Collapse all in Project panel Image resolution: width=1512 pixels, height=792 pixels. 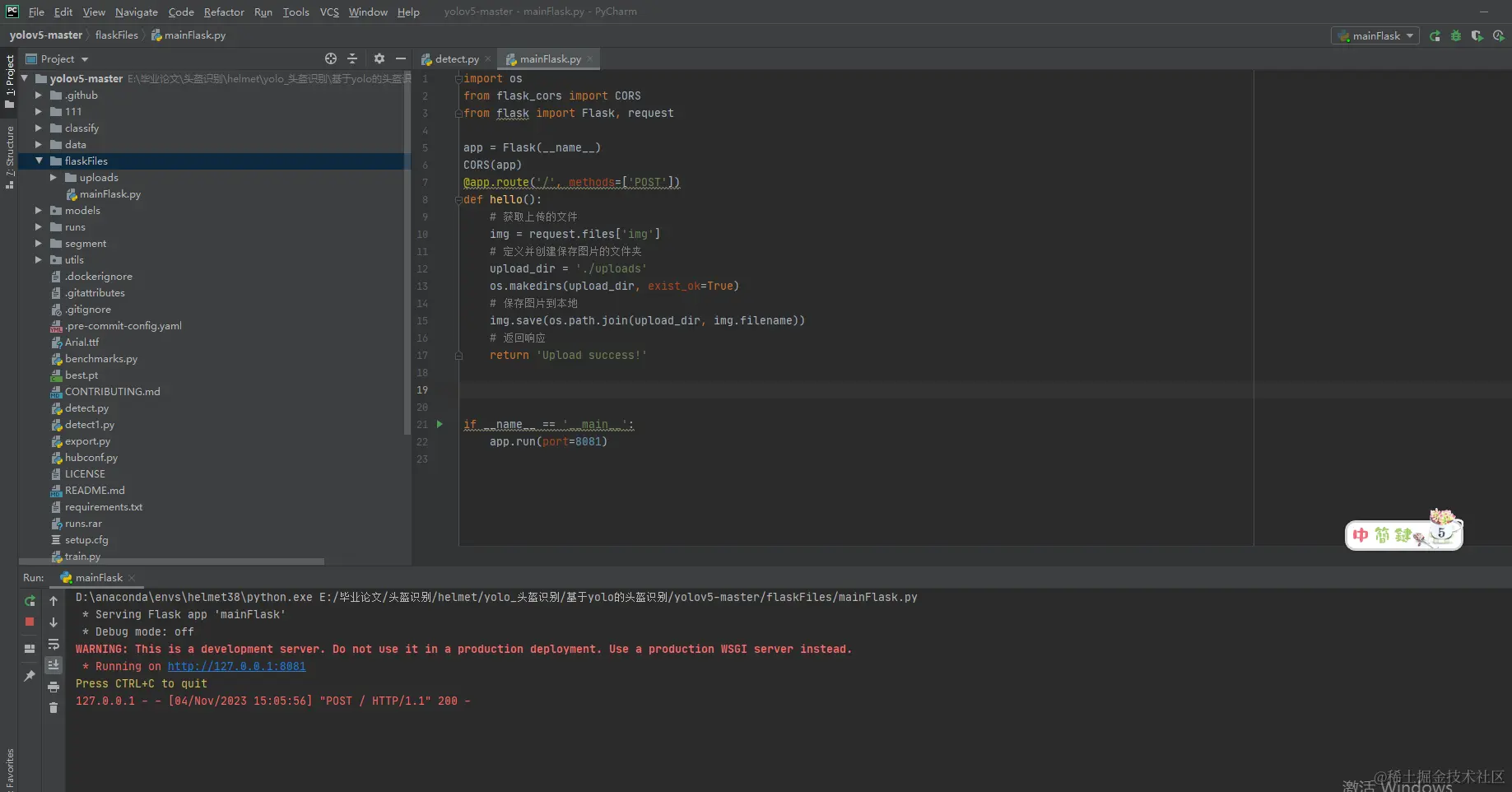click(352, 58)
